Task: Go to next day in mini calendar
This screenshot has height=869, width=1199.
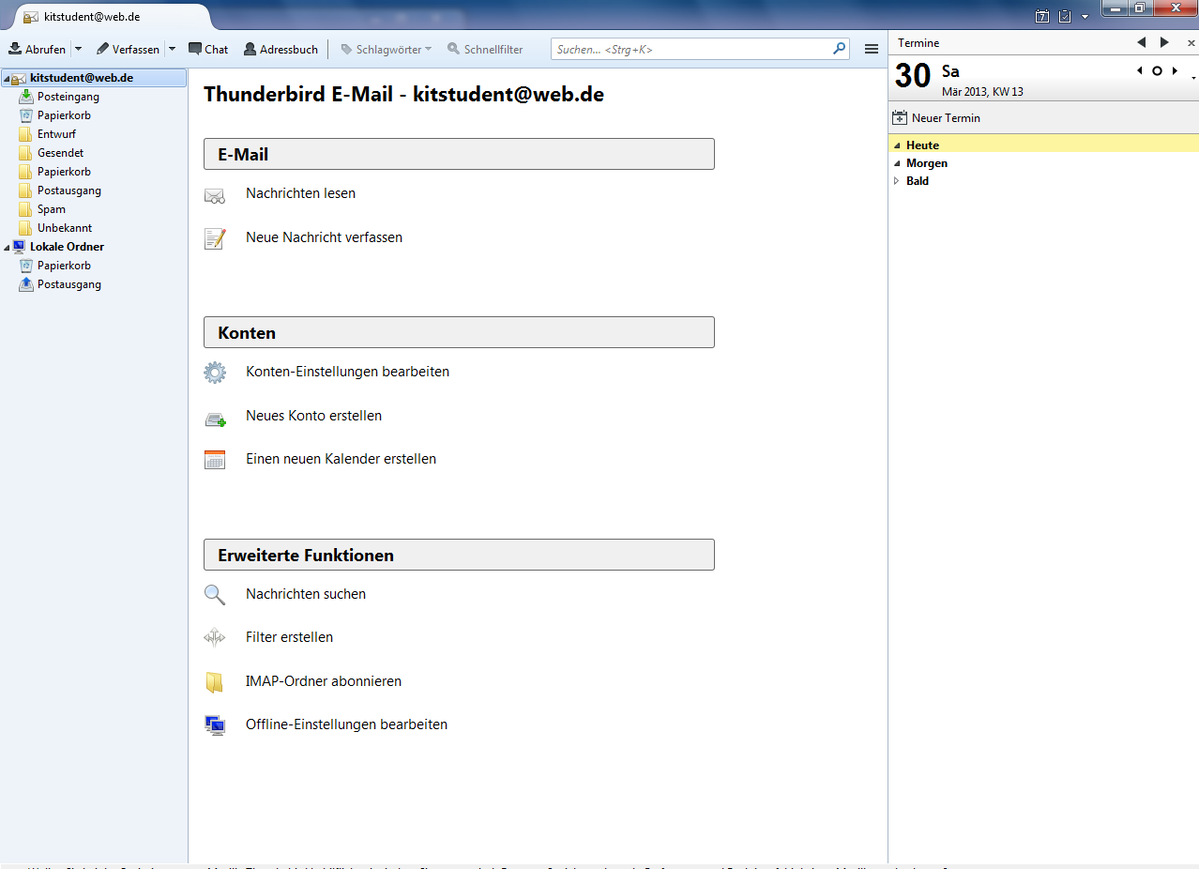Action: tap(1175, 70)
